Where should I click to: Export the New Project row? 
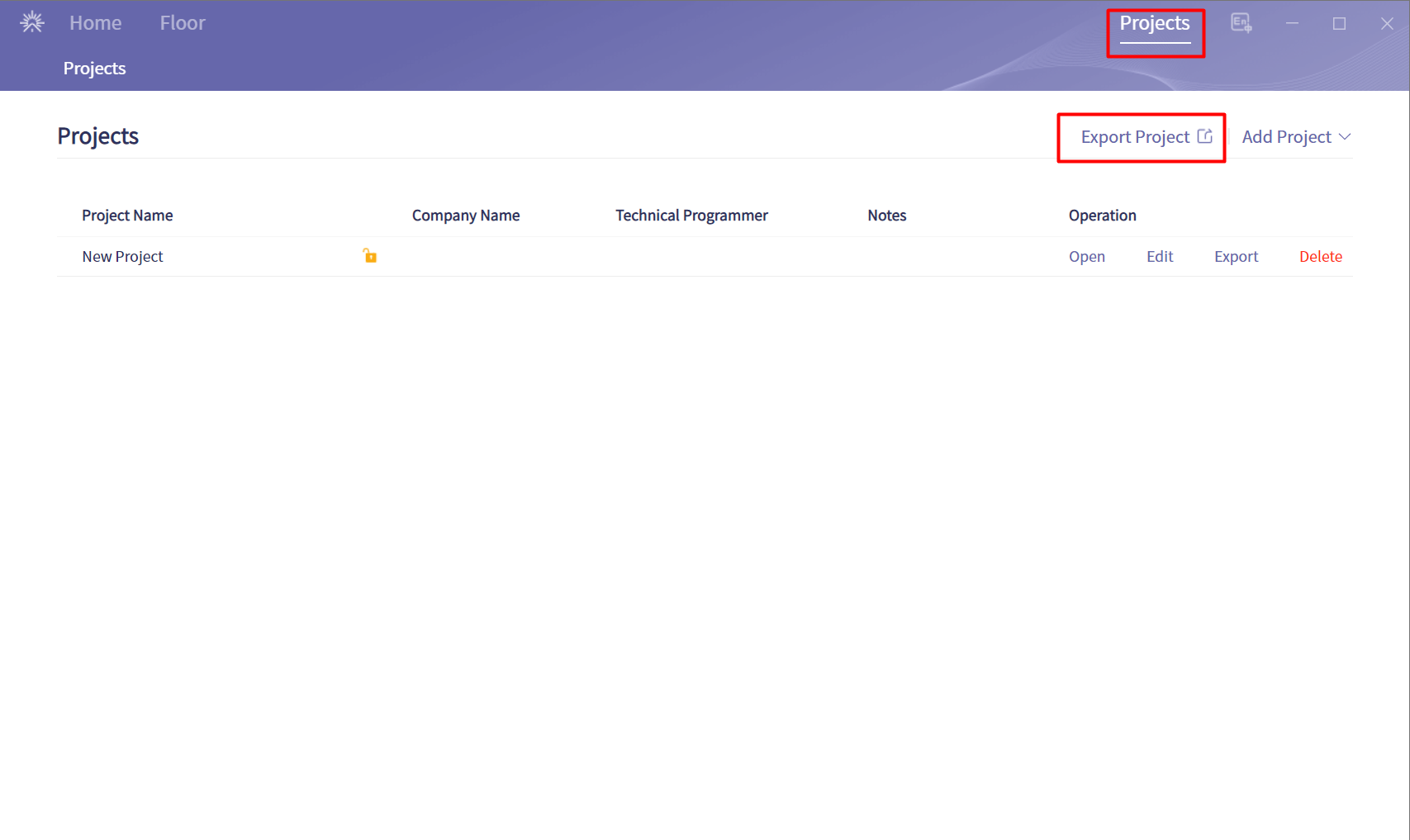pyautogui.click(x=1236, y=257)
